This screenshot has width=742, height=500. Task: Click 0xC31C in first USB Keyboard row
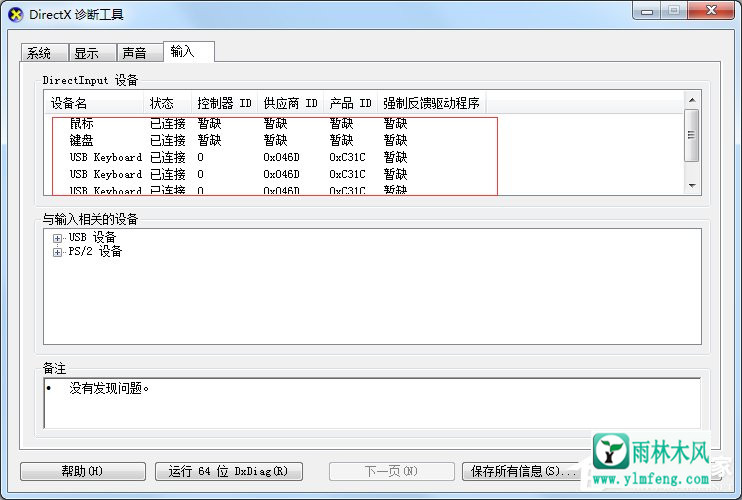(347, 158)
